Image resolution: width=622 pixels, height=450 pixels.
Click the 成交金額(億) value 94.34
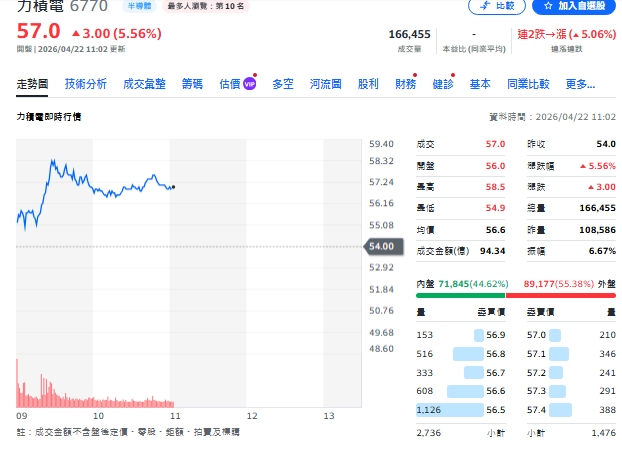(x=492, y=251)
